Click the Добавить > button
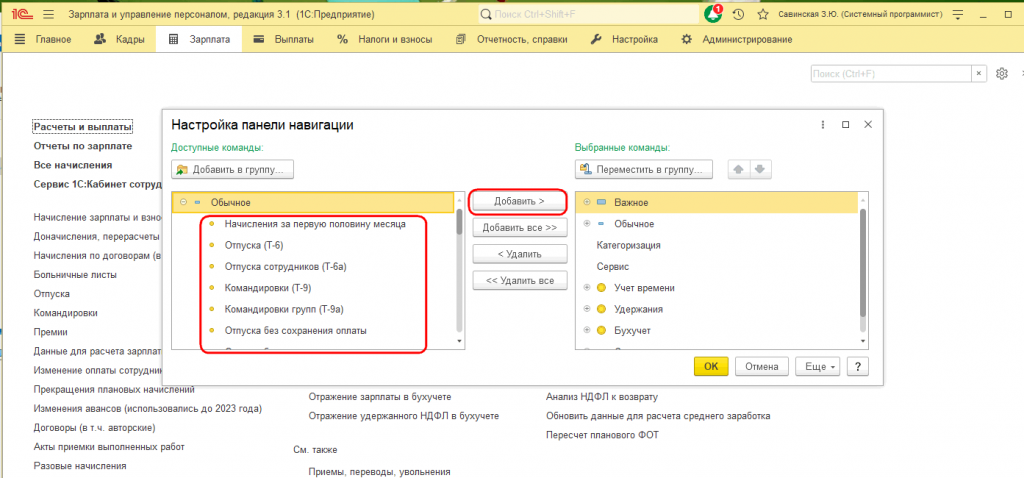 (x=519, y=202)
